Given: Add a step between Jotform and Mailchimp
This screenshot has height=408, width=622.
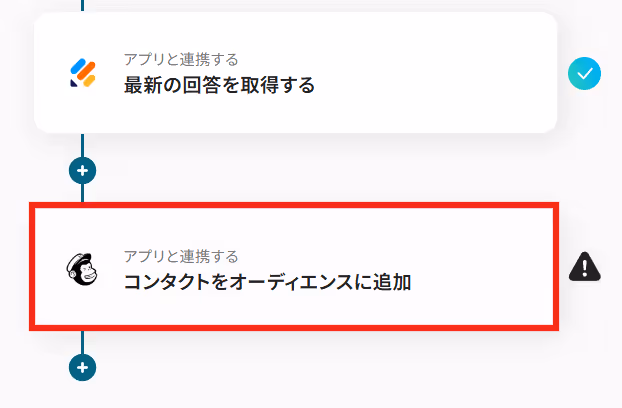Looking at the screenshot, I should pos(83,170).
